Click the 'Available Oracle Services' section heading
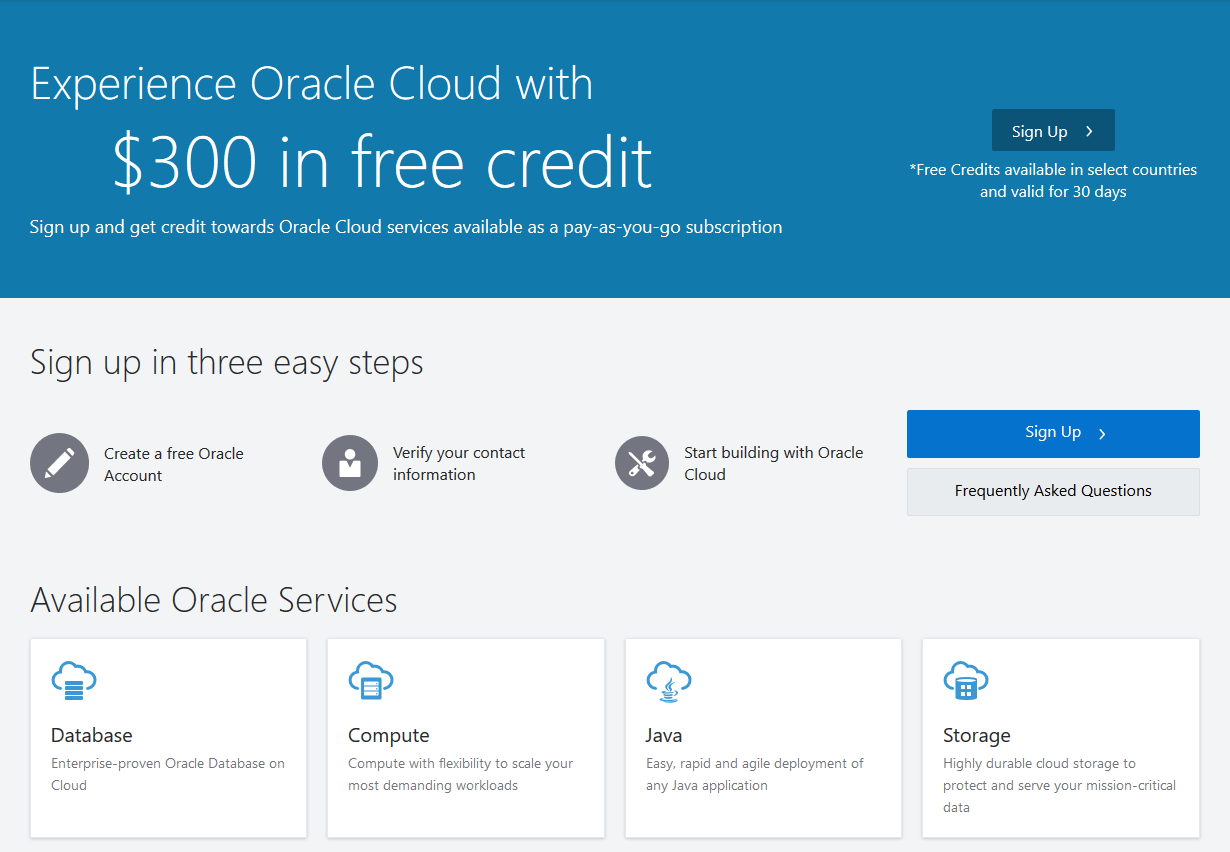The width and height of the screenshot is (1230, 852). coord(213,599)
